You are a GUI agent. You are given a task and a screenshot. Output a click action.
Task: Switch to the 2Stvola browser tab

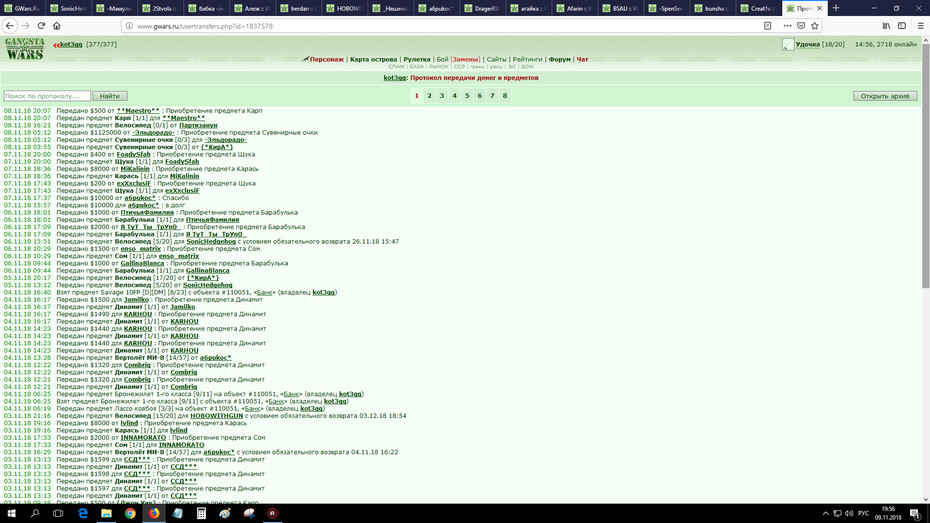point(161,8)
